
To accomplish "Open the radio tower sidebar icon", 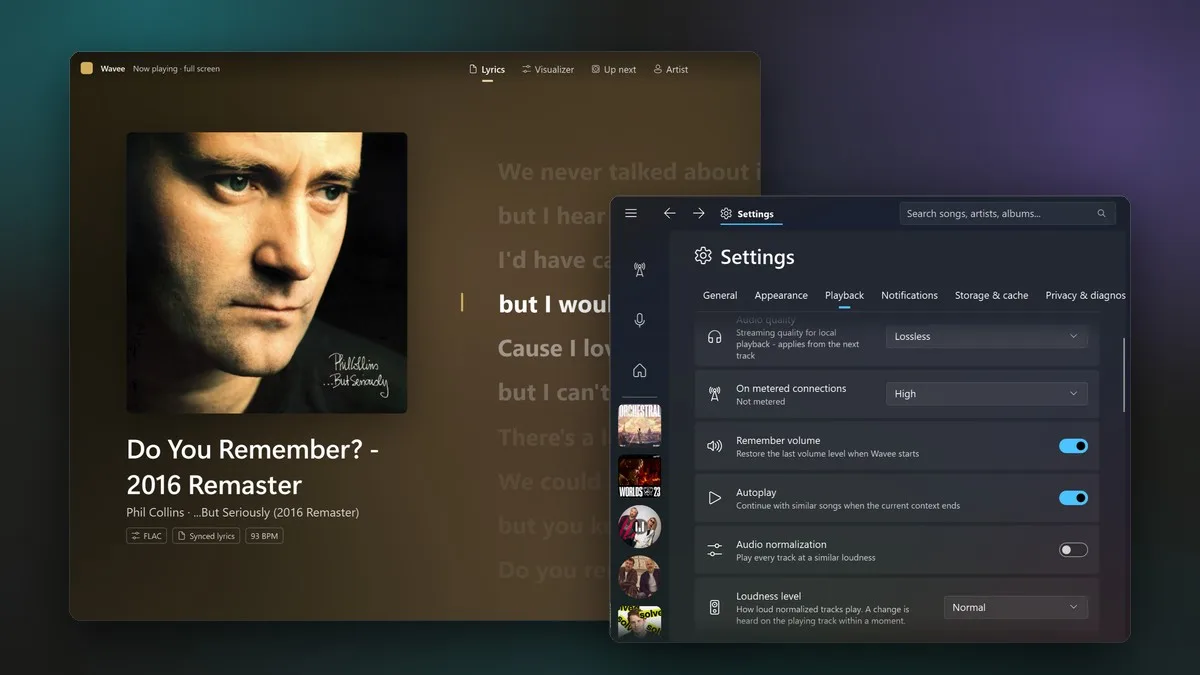I will (640, 270).
